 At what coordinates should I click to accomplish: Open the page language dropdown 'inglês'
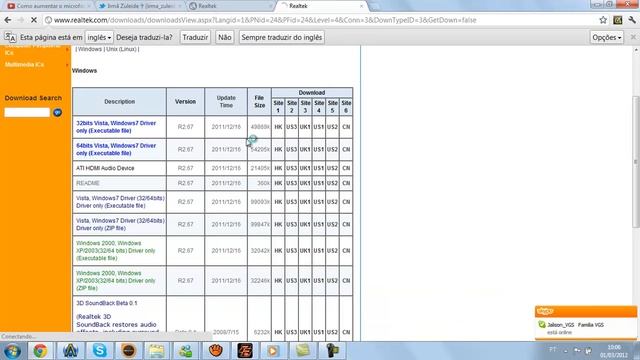point(99,37)
